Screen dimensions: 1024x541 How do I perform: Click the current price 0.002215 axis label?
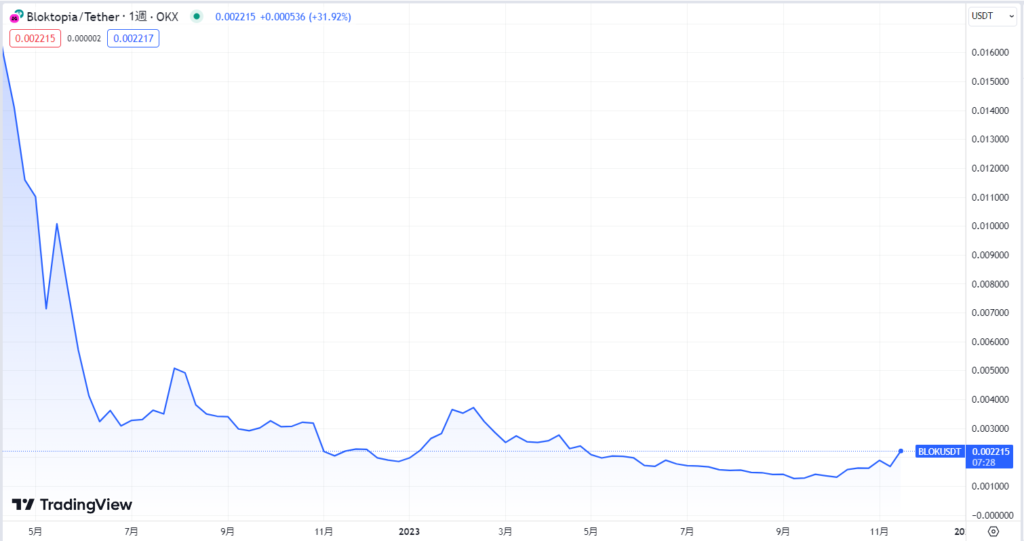(990, 451)
